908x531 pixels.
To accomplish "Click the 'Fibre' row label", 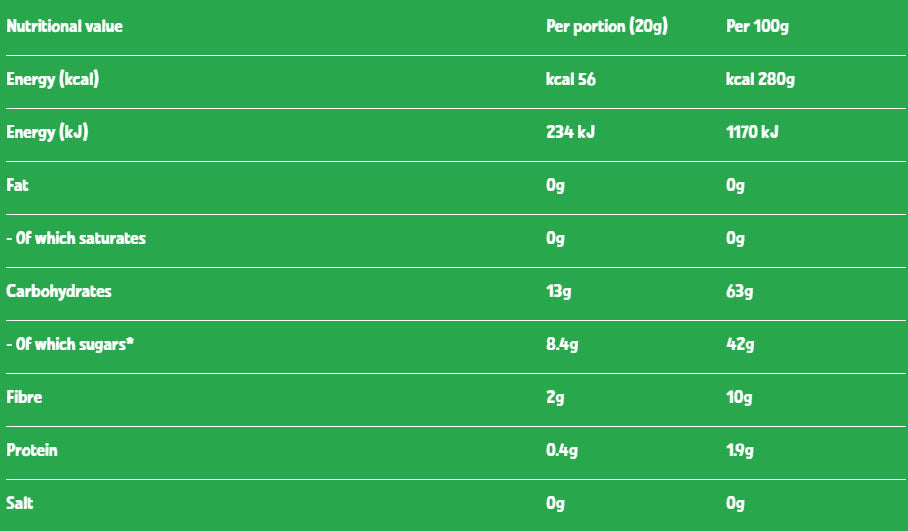I will [x=25, y=398].
